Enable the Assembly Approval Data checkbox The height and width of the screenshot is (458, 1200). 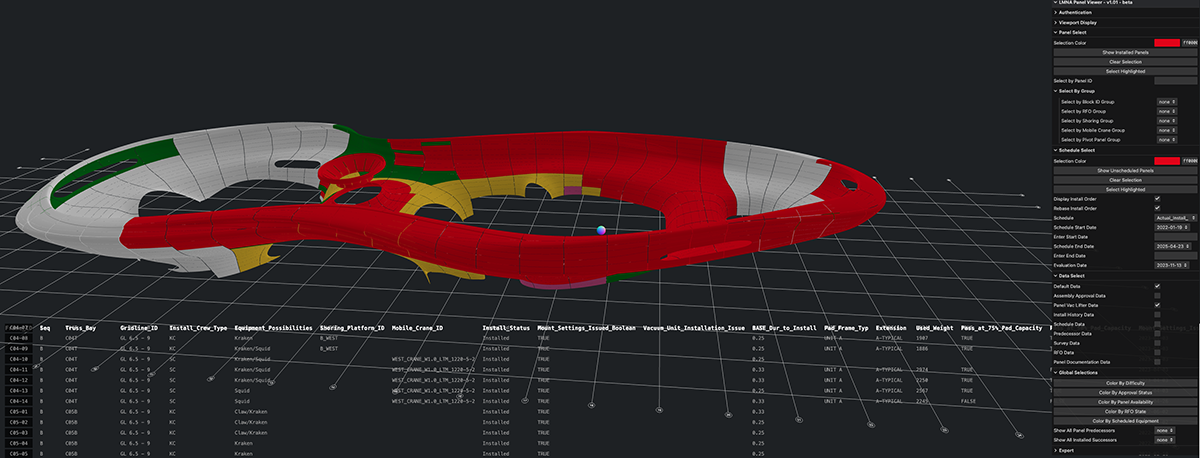tap(1158, 296)
